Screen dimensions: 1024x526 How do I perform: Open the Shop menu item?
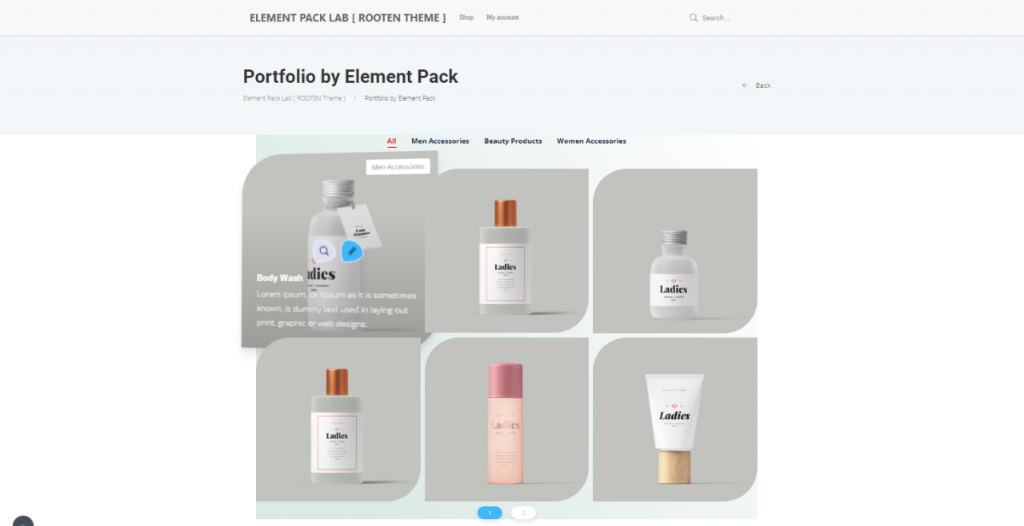[466, 18]
